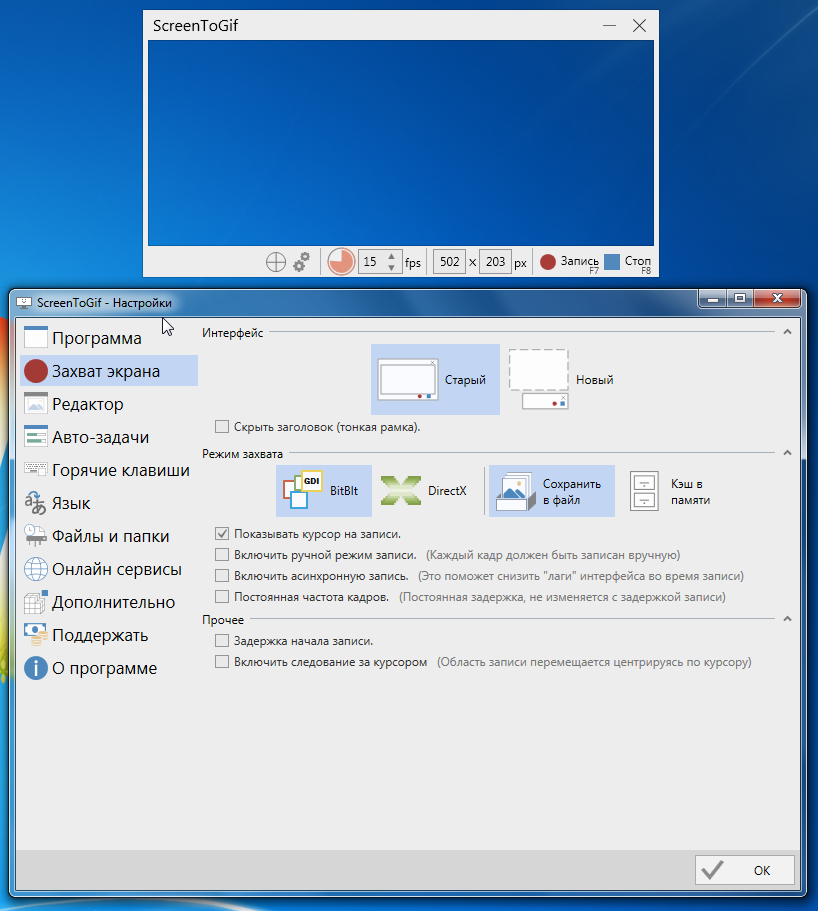Click the globe Онлайн сервисы icon

[x=35, y=569]
